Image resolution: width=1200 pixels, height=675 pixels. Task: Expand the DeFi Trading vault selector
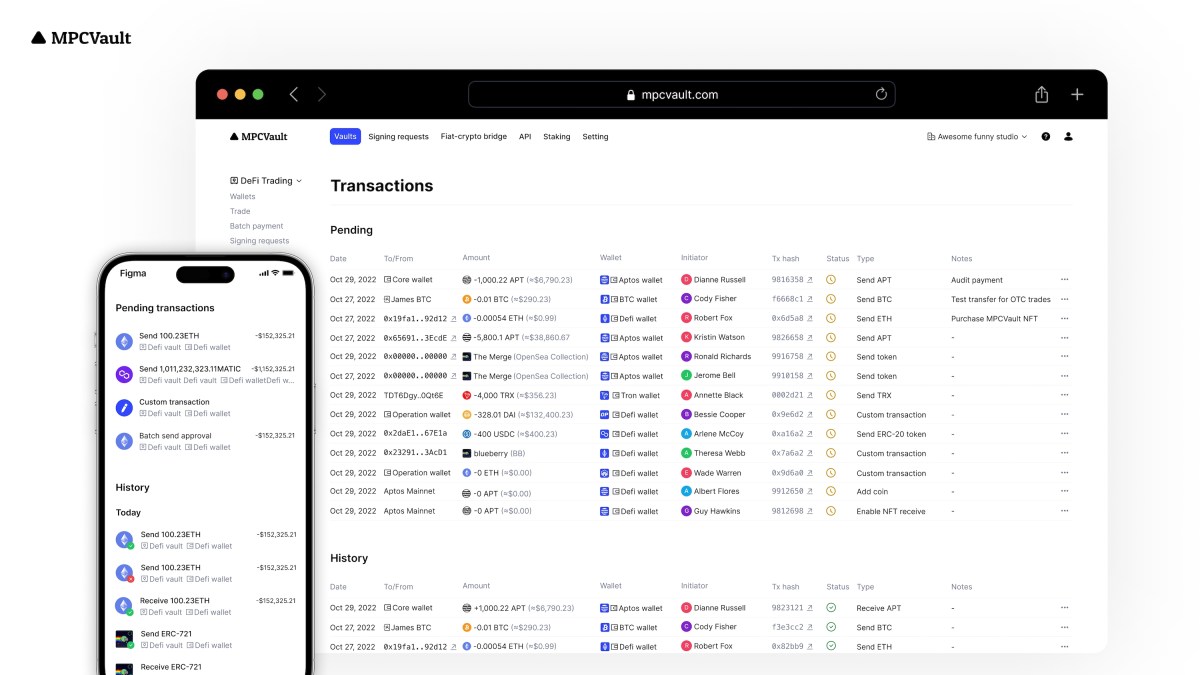[x=262, y=181]
